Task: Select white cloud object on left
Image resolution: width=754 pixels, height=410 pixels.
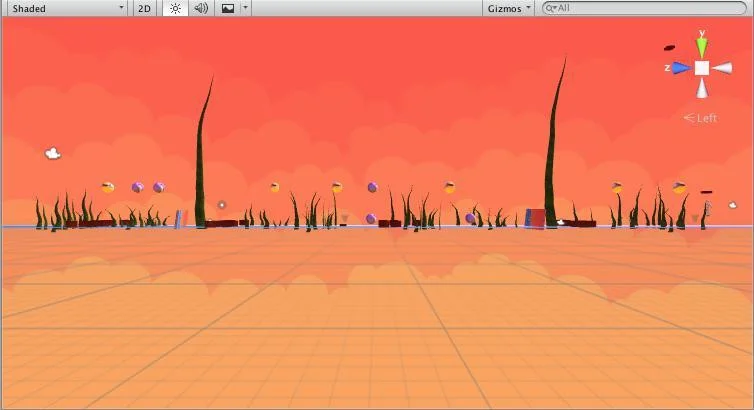Action: pos(53,153)
